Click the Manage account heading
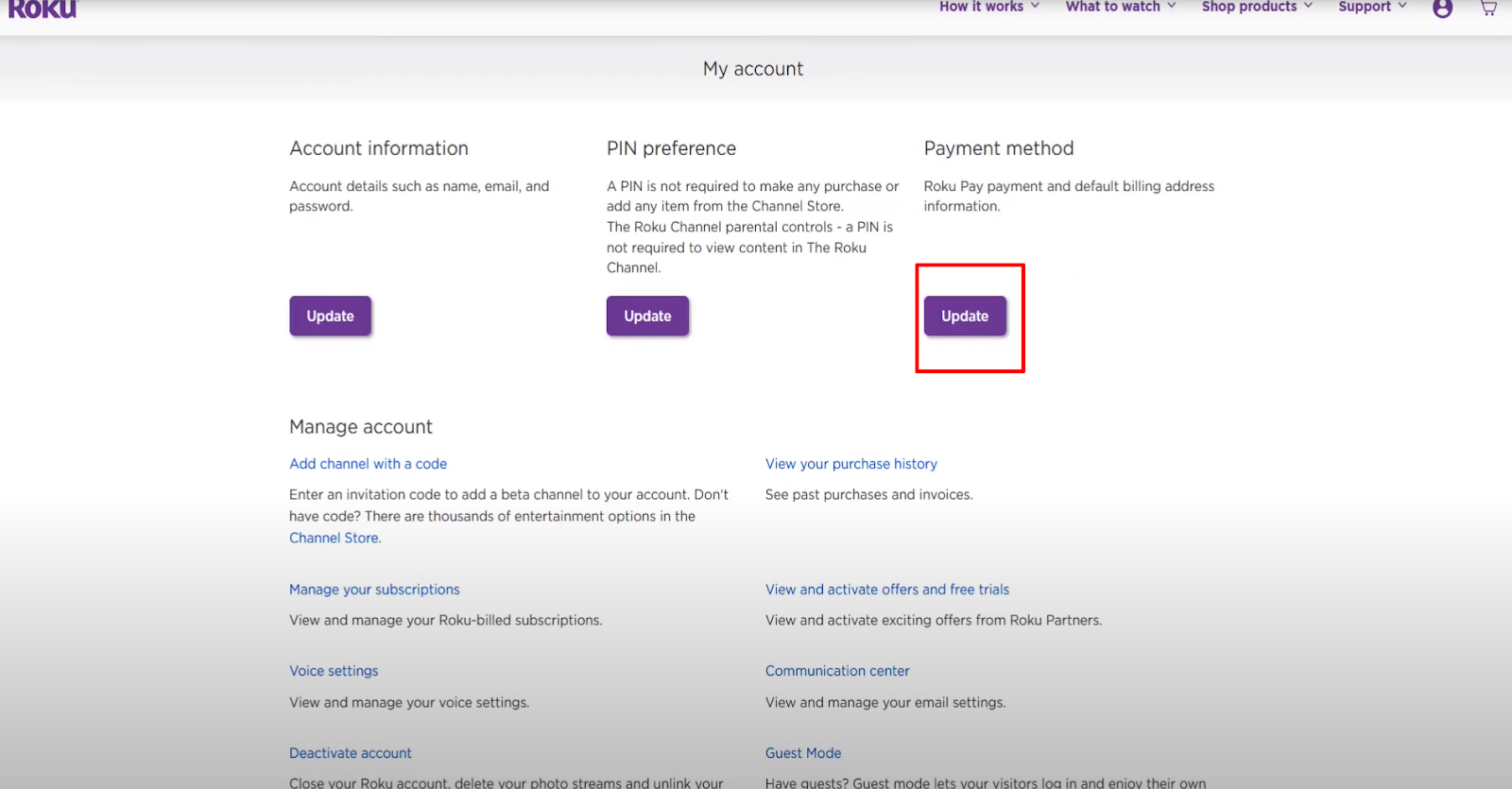Screen dimensions: 1512x789 361,427
